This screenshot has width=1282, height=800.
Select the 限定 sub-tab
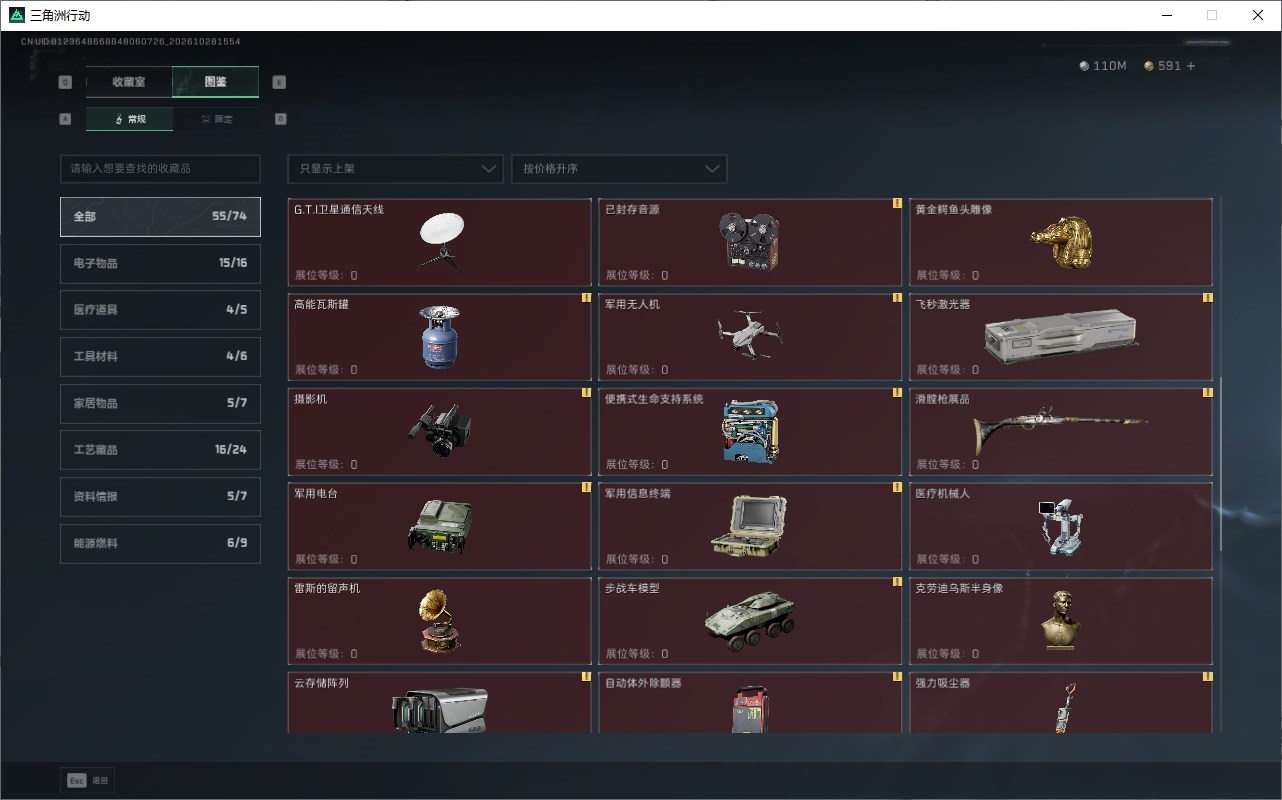216,119
